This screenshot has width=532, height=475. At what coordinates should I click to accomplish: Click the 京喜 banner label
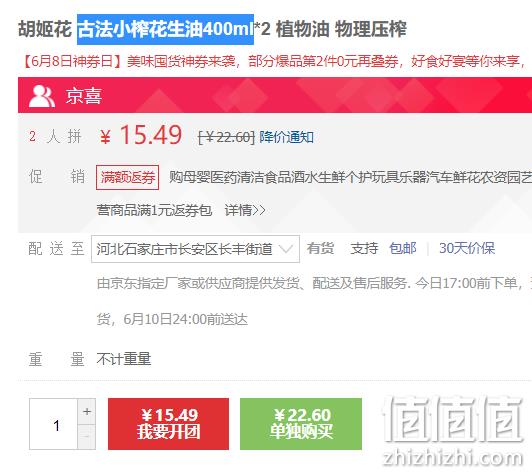[x=84, y=96]
